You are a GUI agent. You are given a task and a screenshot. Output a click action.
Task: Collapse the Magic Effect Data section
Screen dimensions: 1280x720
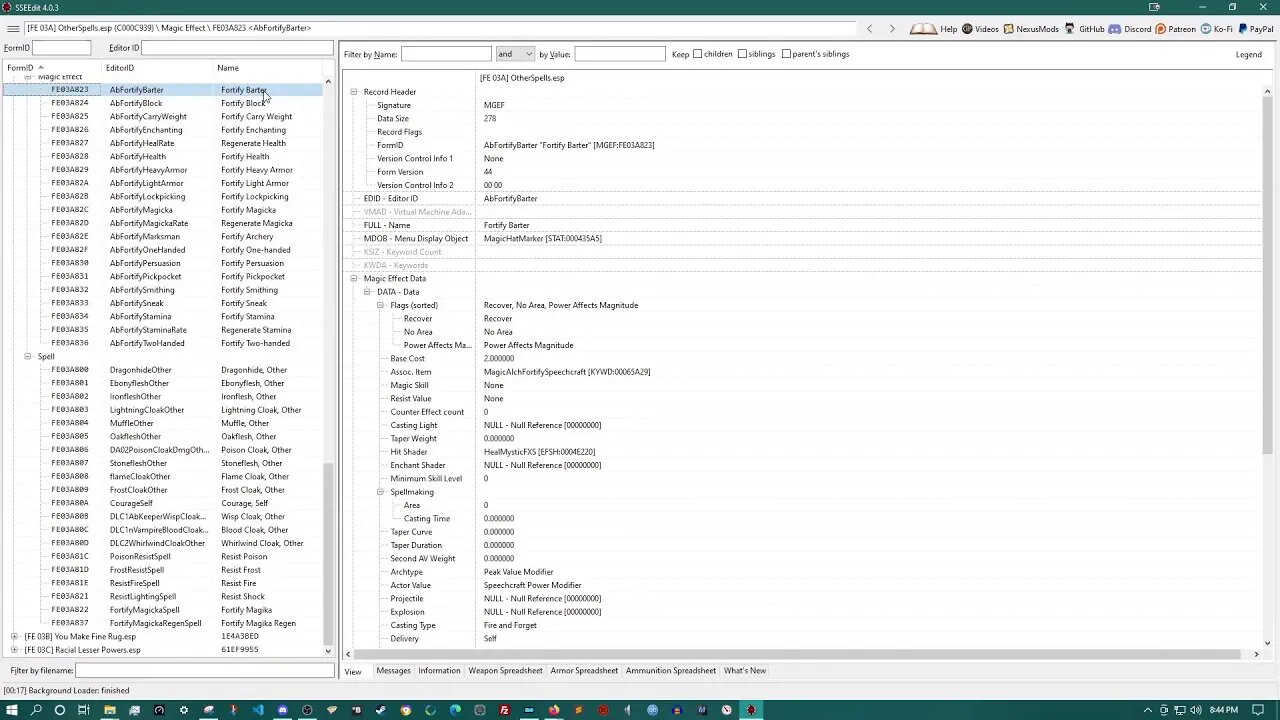(353, 279)
